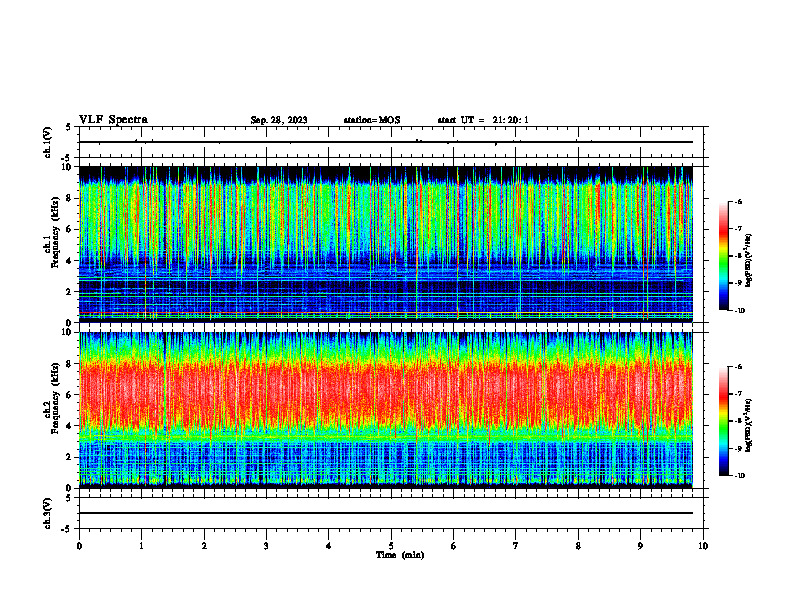Click "-10" tick on ch.1 colorbar
The height and width of the screenshot is (612, 792).
click(x=739, y=311)
